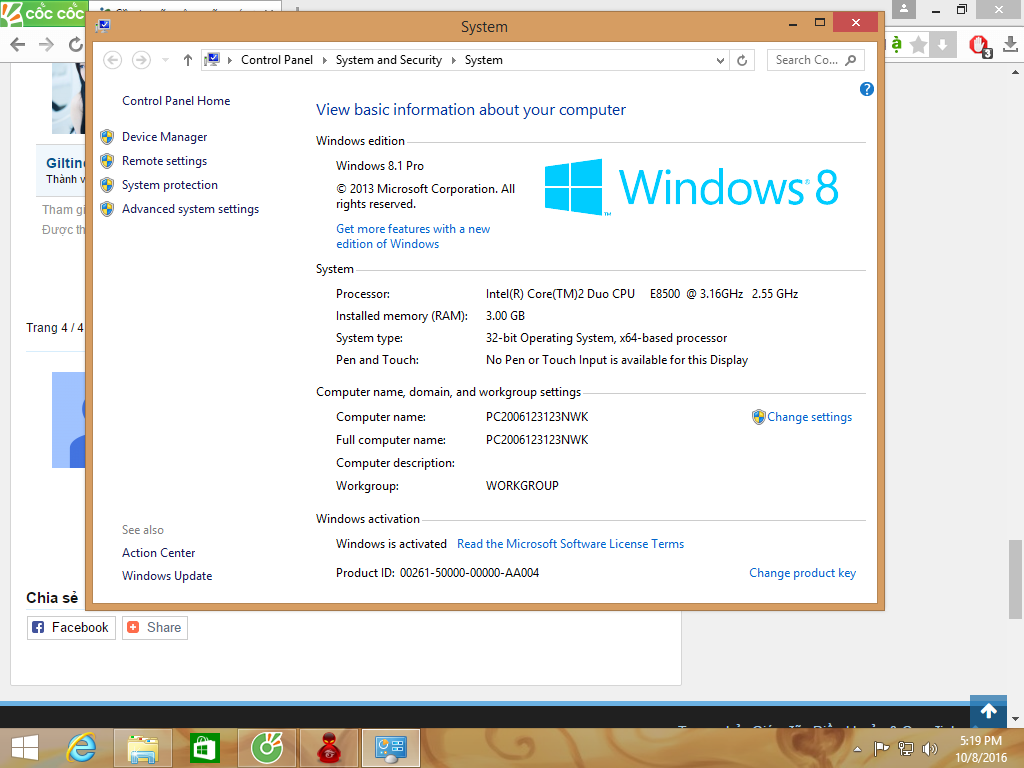Click the Opera-style red extension icon
The height and width of the screenshot is (768, 1024).
(979, 46)
